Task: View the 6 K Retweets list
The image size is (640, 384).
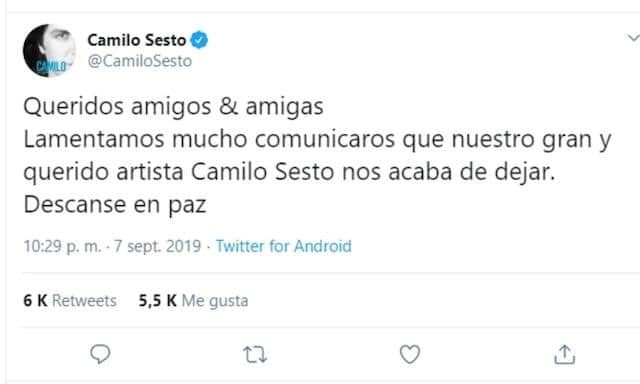Action: 70,301
